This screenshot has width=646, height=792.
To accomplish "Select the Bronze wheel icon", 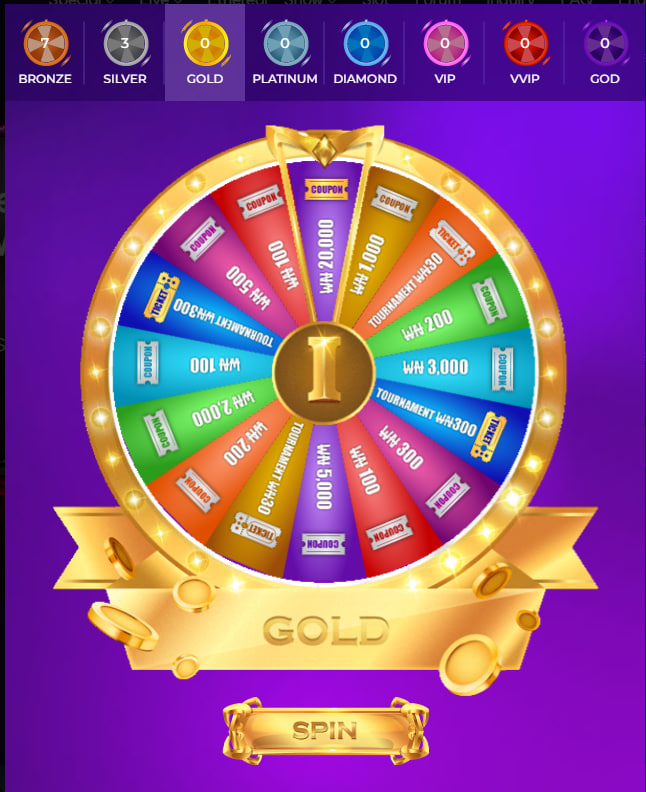I will click(x=45, y=43).
